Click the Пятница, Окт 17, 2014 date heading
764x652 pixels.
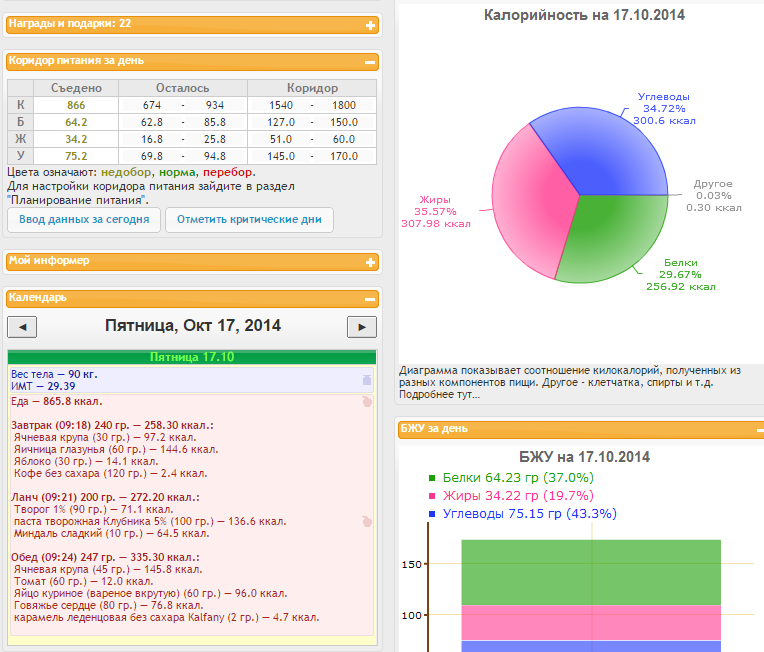193,326
